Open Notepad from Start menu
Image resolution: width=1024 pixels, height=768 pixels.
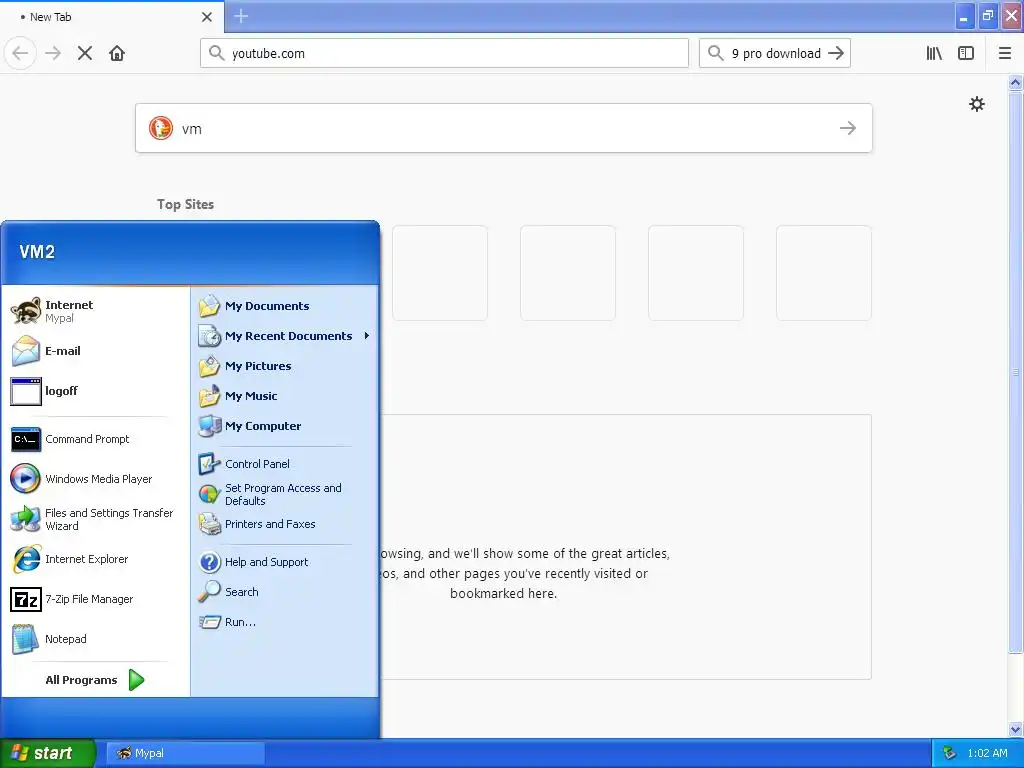(x=95, y=639)
